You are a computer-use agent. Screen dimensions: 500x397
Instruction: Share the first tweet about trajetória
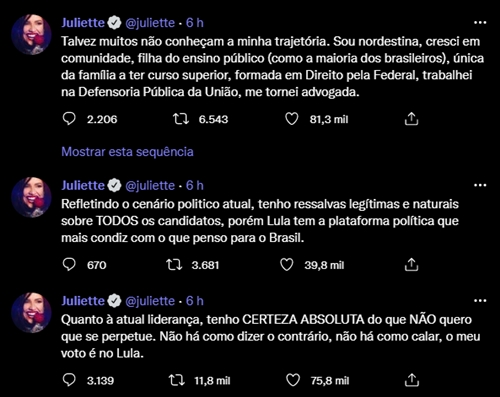411,119
